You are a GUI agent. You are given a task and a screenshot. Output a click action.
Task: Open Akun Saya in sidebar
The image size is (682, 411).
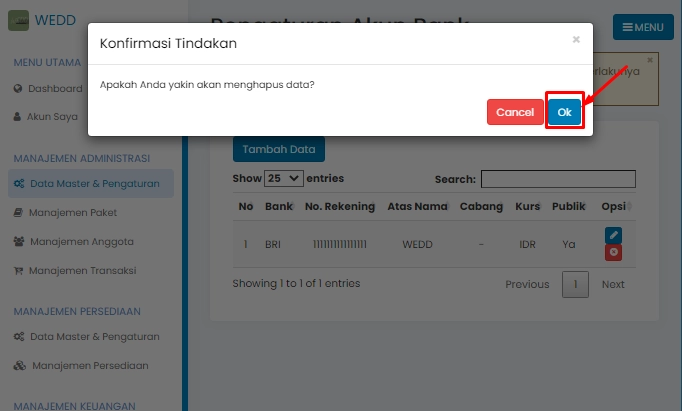[53, 116]
